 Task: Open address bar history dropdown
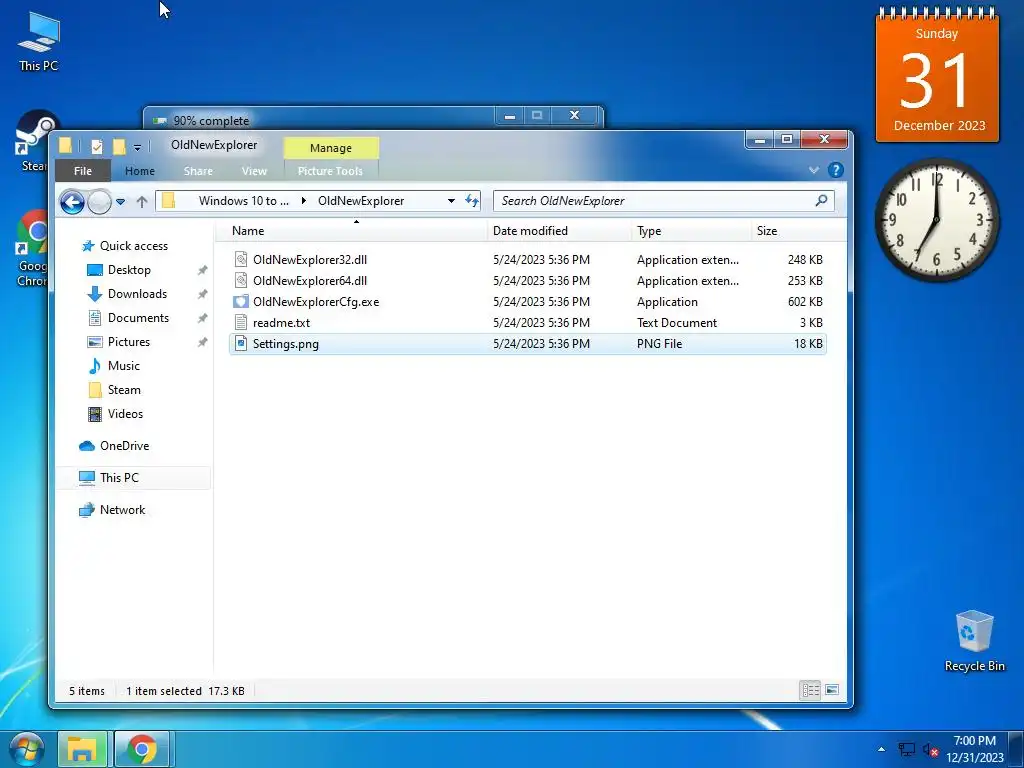(x=451, y=201)
